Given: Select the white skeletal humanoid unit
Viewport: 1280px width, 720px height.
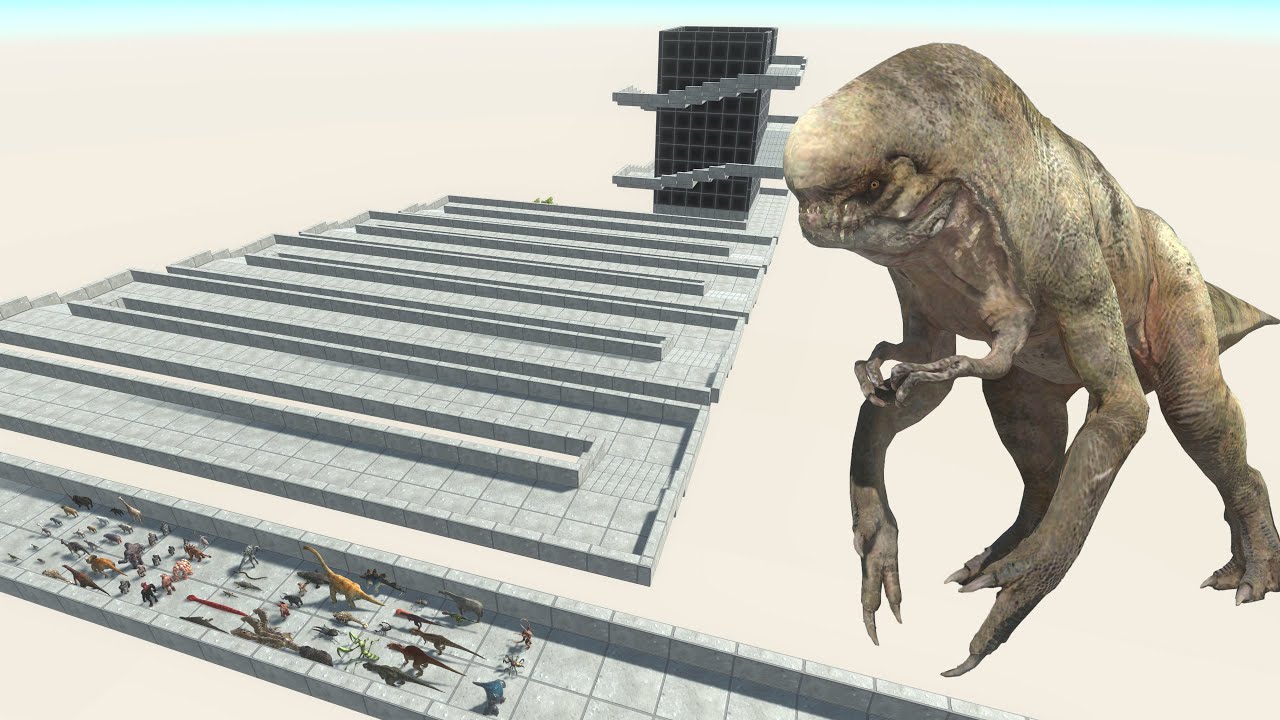Looking at the screenshot, I should point(249,558).
